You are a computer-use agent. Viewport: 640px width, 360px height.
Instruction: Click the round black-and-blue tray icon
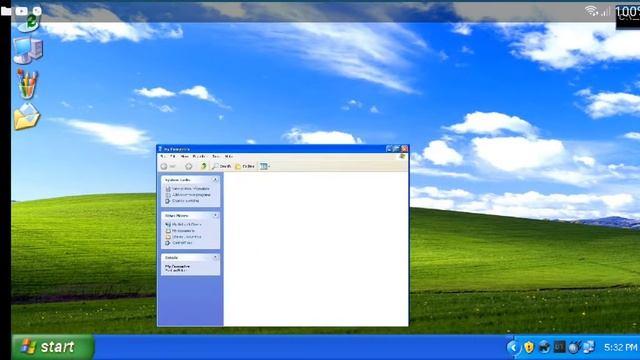point(544,347)
